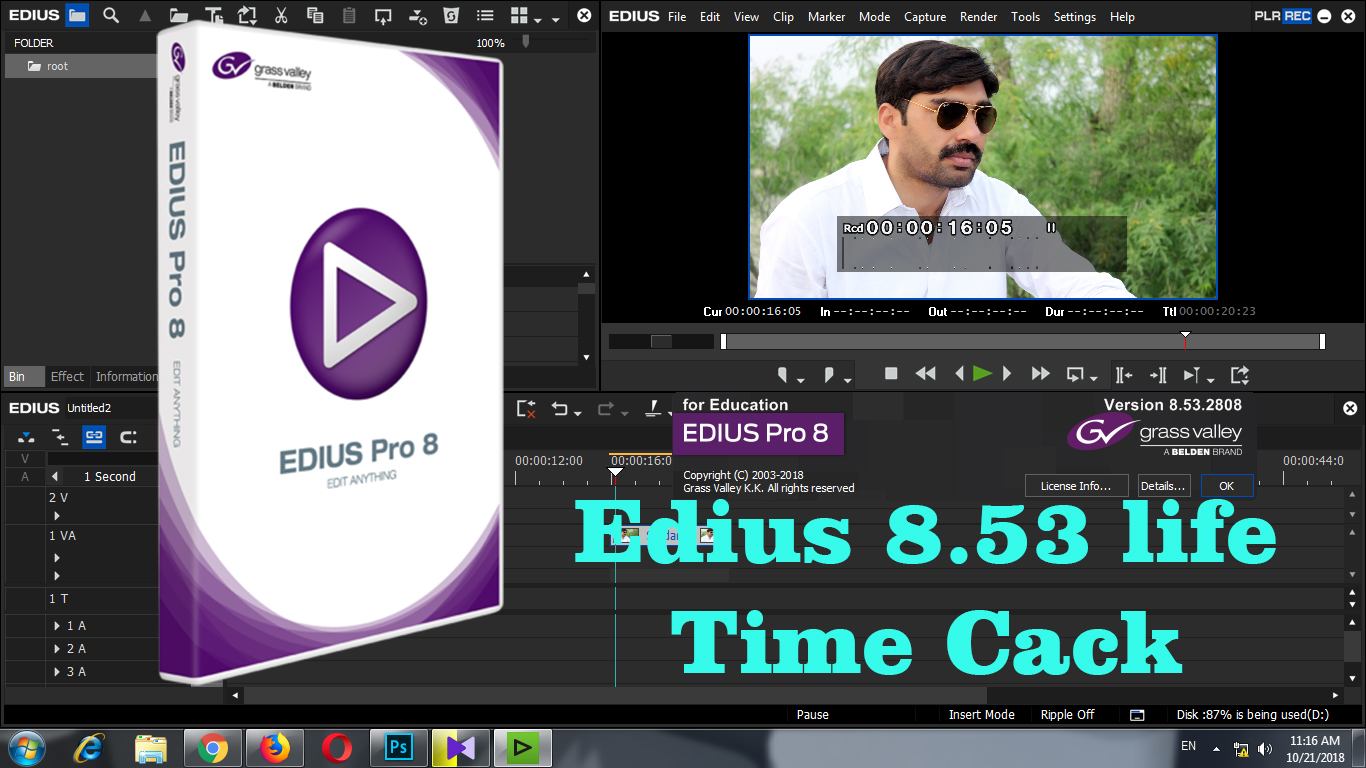Step back one frame in player
The height and width of the screenshot is (768, 1366).
click(959, 374)
